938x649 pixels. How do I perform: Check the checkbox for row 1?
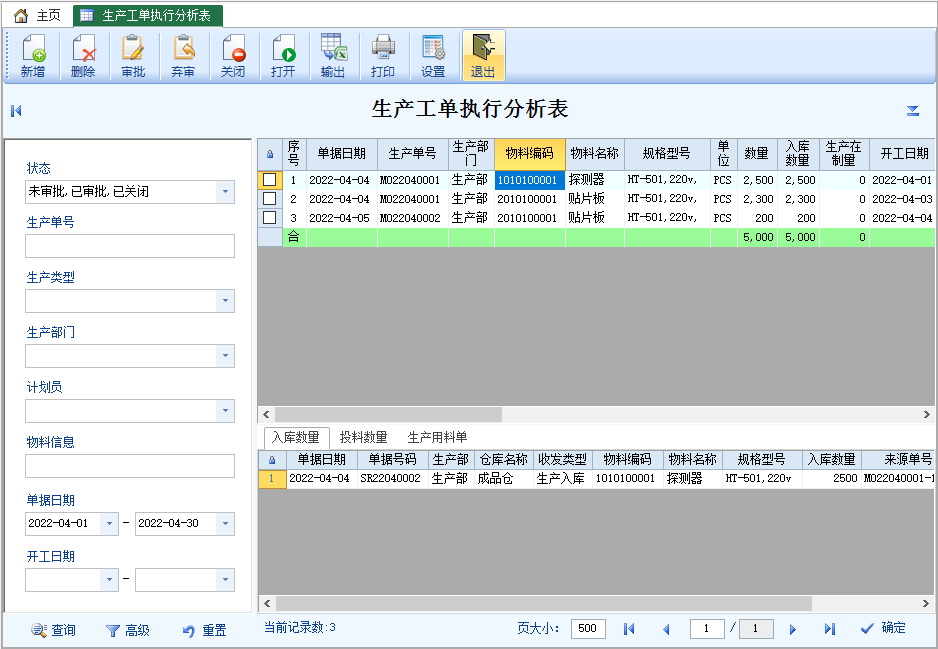[270, 179]
